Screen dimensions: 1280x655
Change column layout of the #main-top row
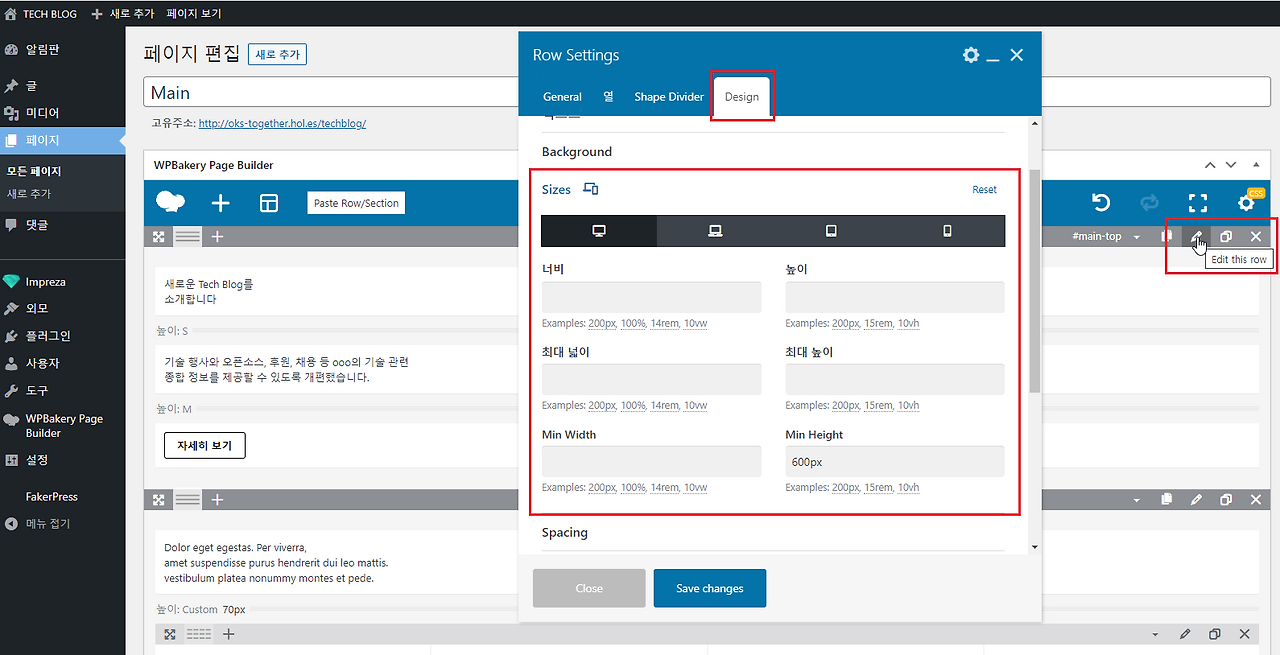click(188, 237)
